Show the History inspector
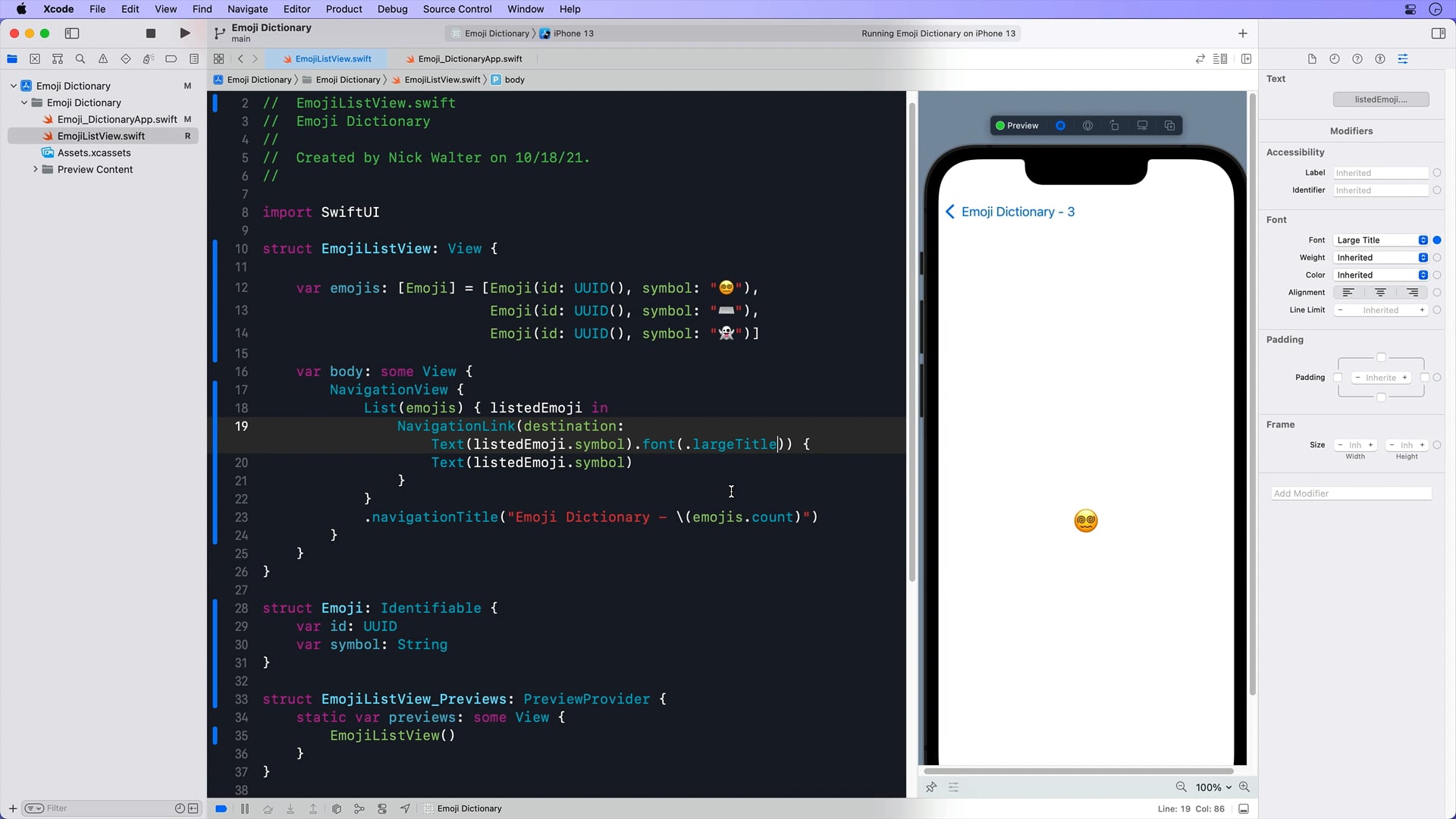The image size is (1456, 819). pyautogui.click(x=1335, y=59)
